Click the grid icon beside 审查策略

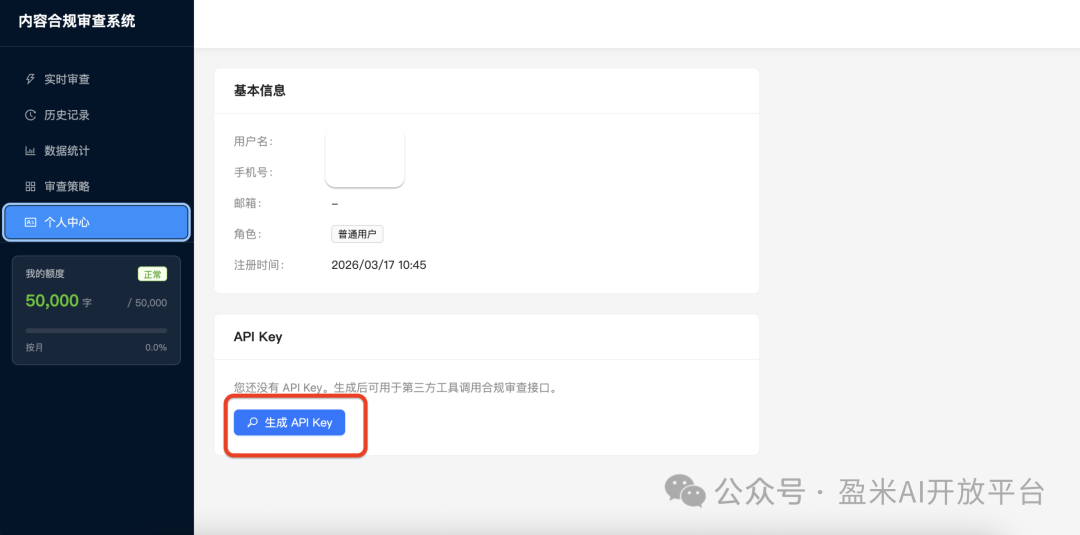tap(30, 187)
